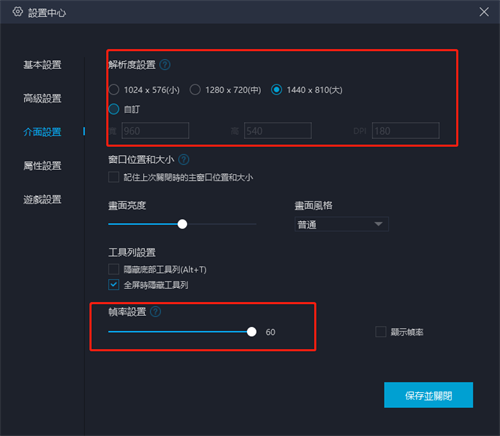The width and height of the screenshot is (500, 436).
Task: Click the 工具列設置 heading
Action: tap(132, 252)
